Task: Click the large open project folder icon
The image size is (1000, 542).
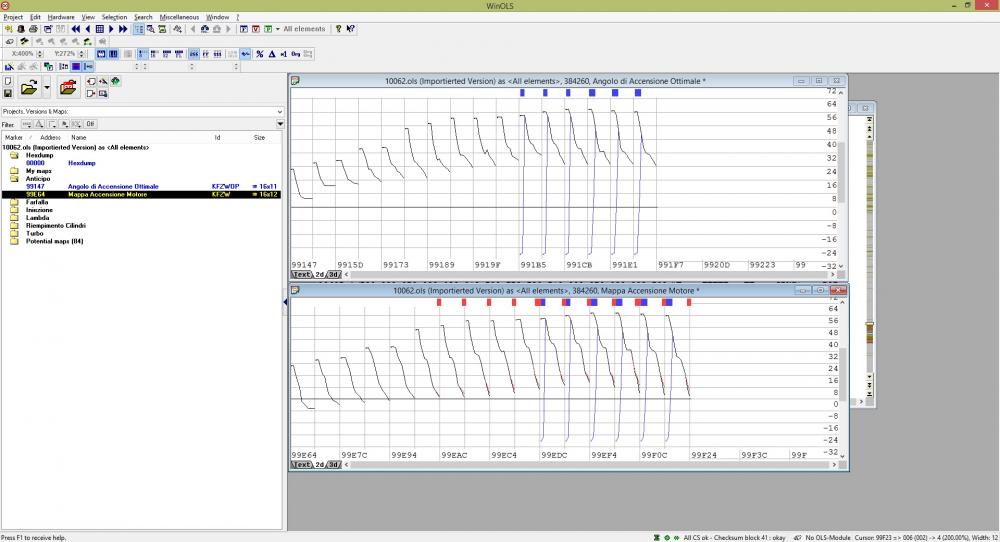Action: point(30,87)
